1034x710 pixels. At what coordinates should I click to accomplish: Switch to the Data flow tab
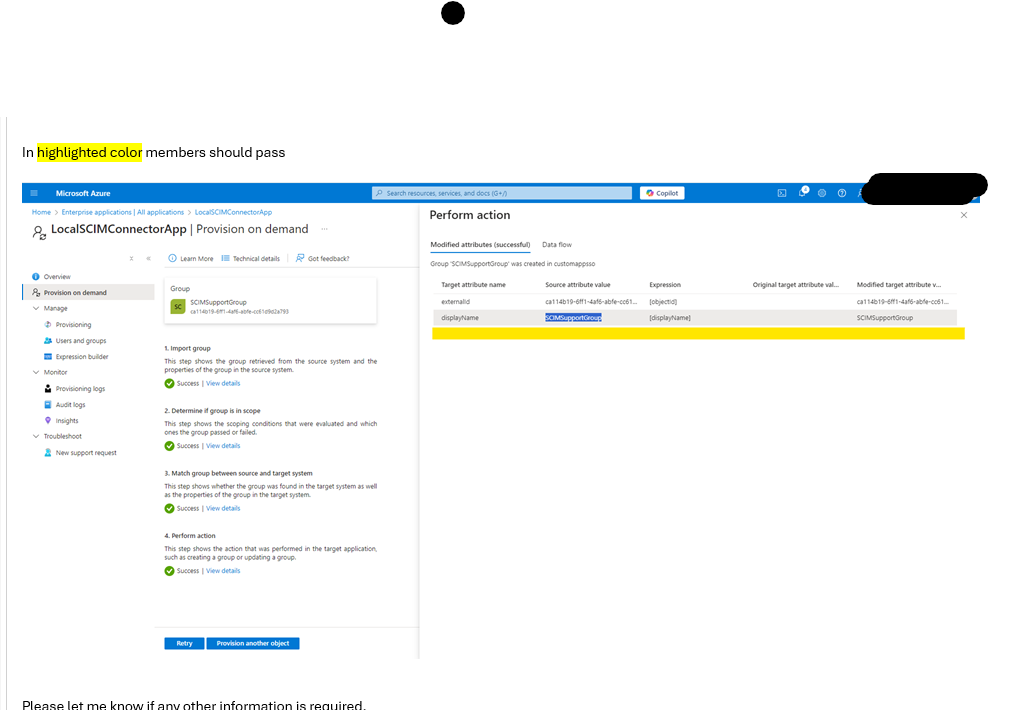click(557, 245)
